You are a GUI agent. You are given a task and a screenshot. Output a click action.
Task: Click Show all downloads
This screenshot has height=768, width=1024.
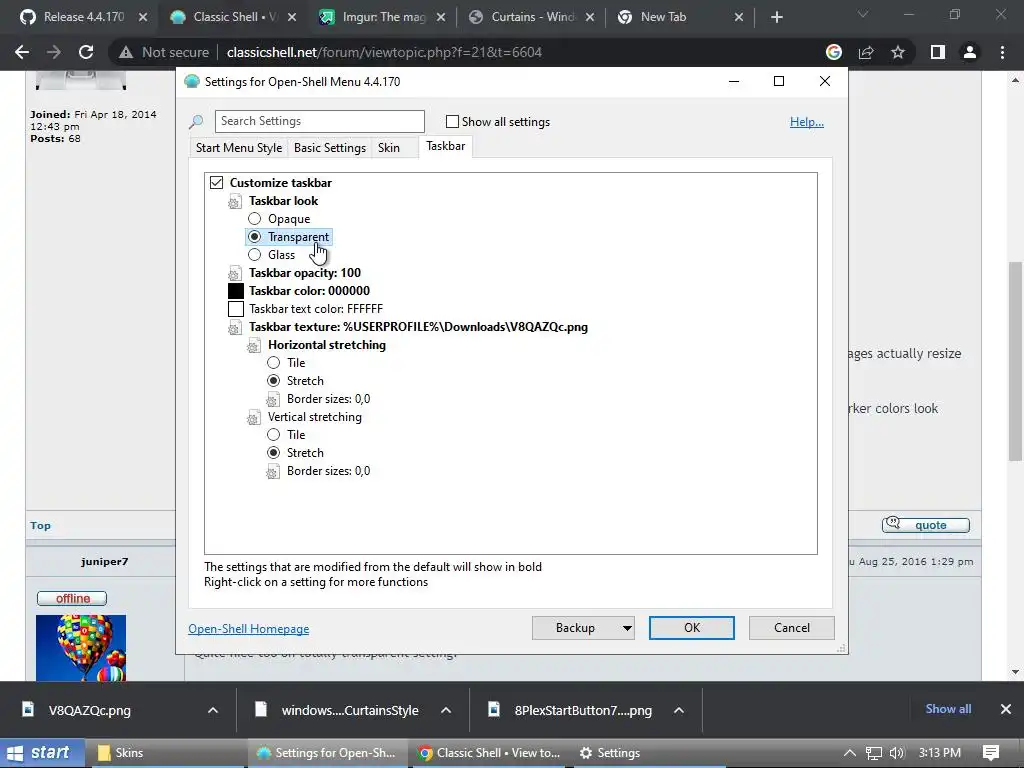[948, 709]
